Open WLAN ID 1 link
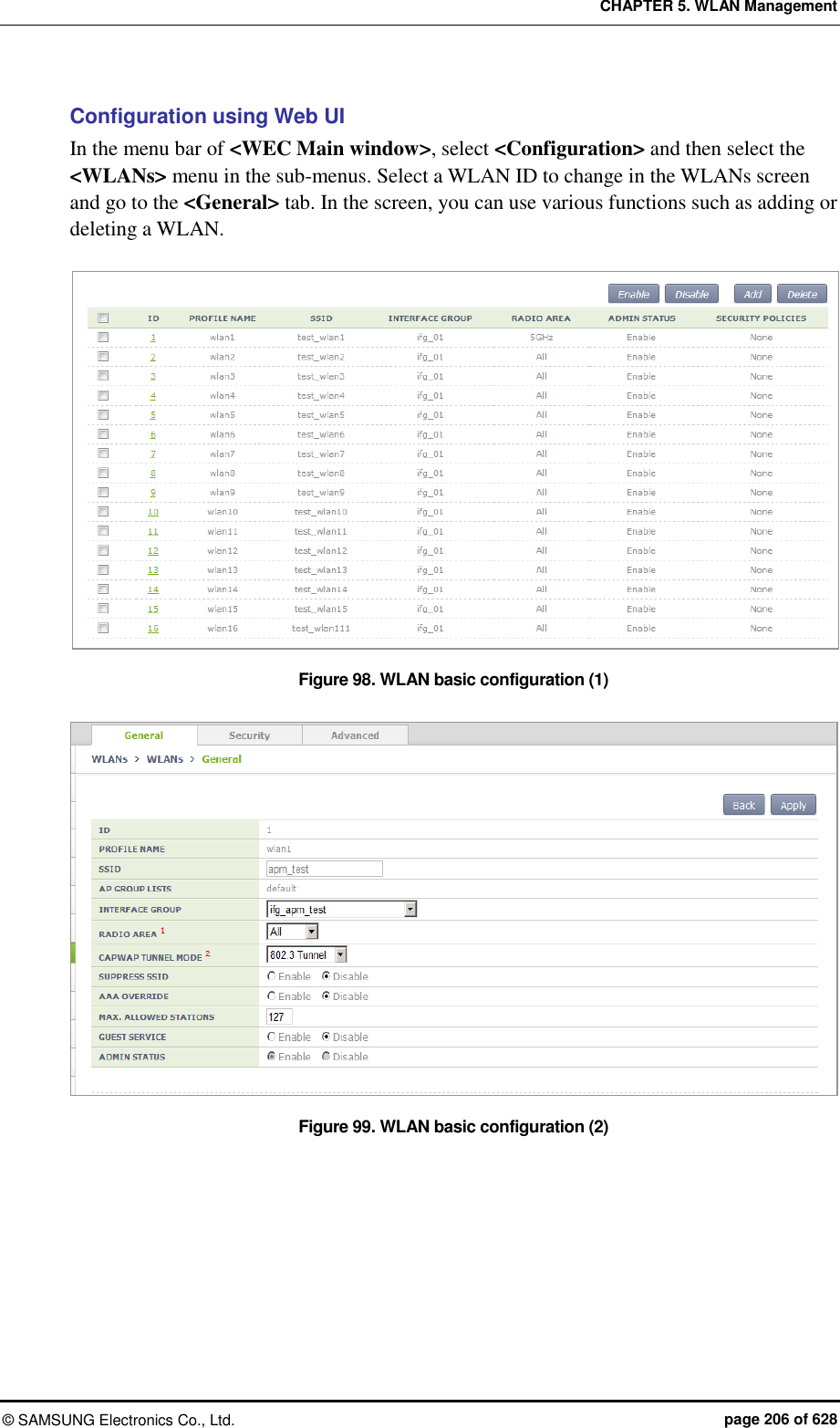840x1428 pixels. tap(153, 338)
